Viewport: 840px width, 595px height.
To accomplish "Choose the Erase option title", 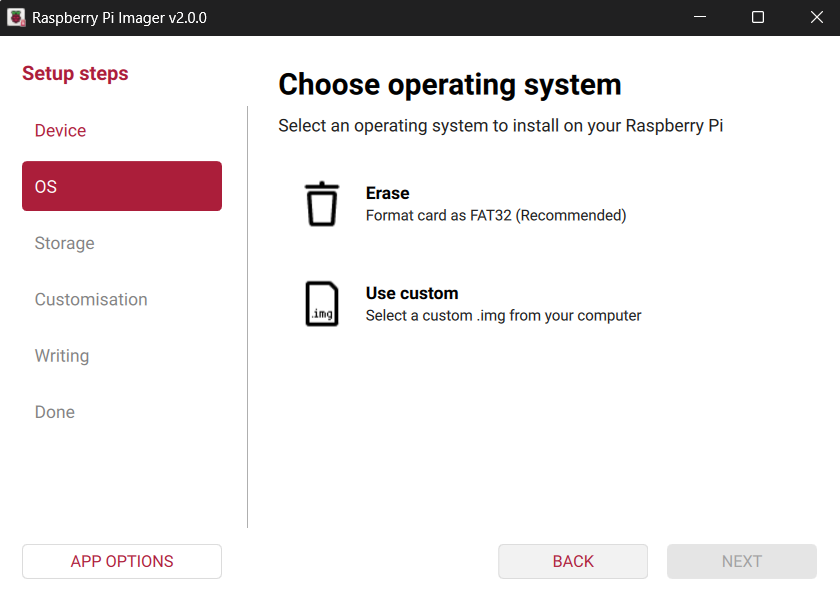I will click(x=388, y=193).
